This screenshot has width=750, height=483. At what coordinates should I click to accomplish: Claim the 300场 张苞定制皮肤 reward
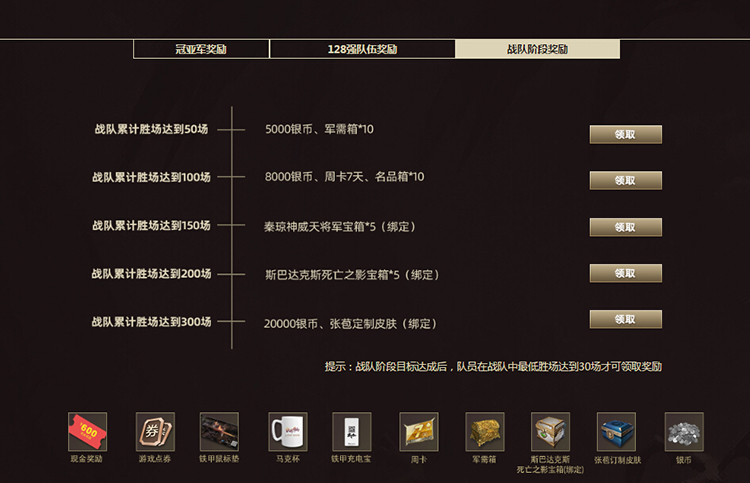coord(625,319)
